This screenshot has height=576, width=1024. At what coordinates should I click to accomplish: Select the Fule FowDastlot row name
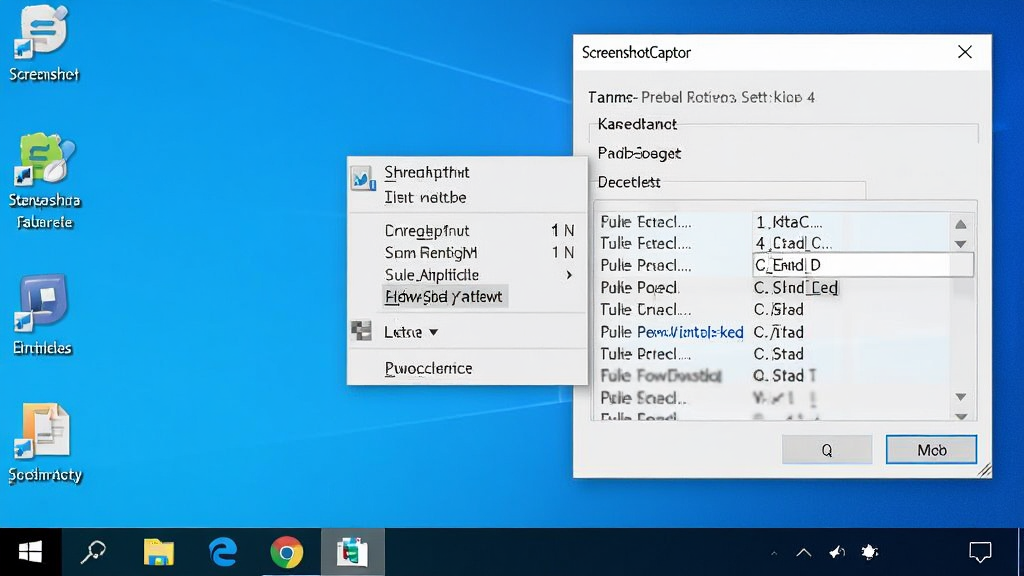[661, 376]
